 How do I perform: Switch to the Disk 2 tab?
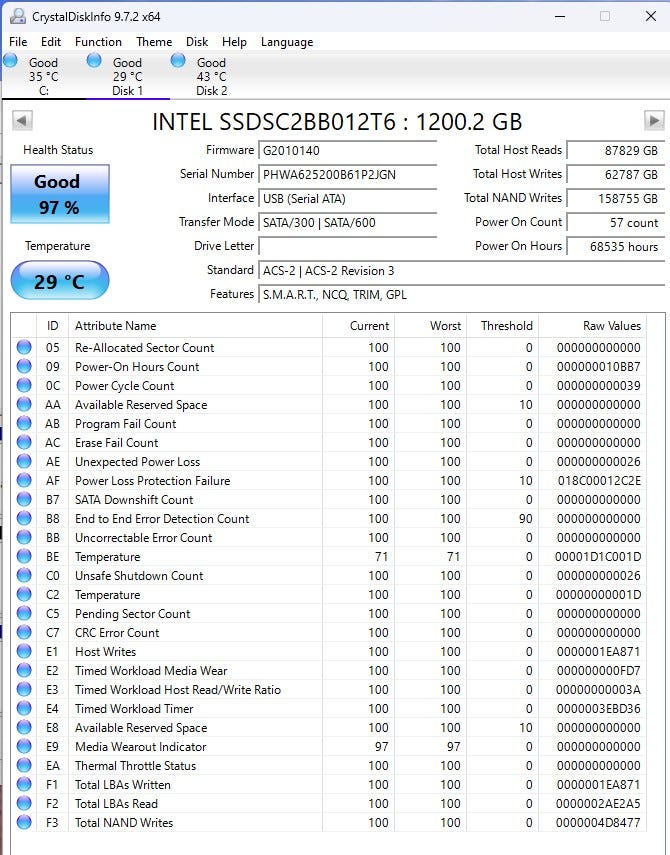click(211, 76)
